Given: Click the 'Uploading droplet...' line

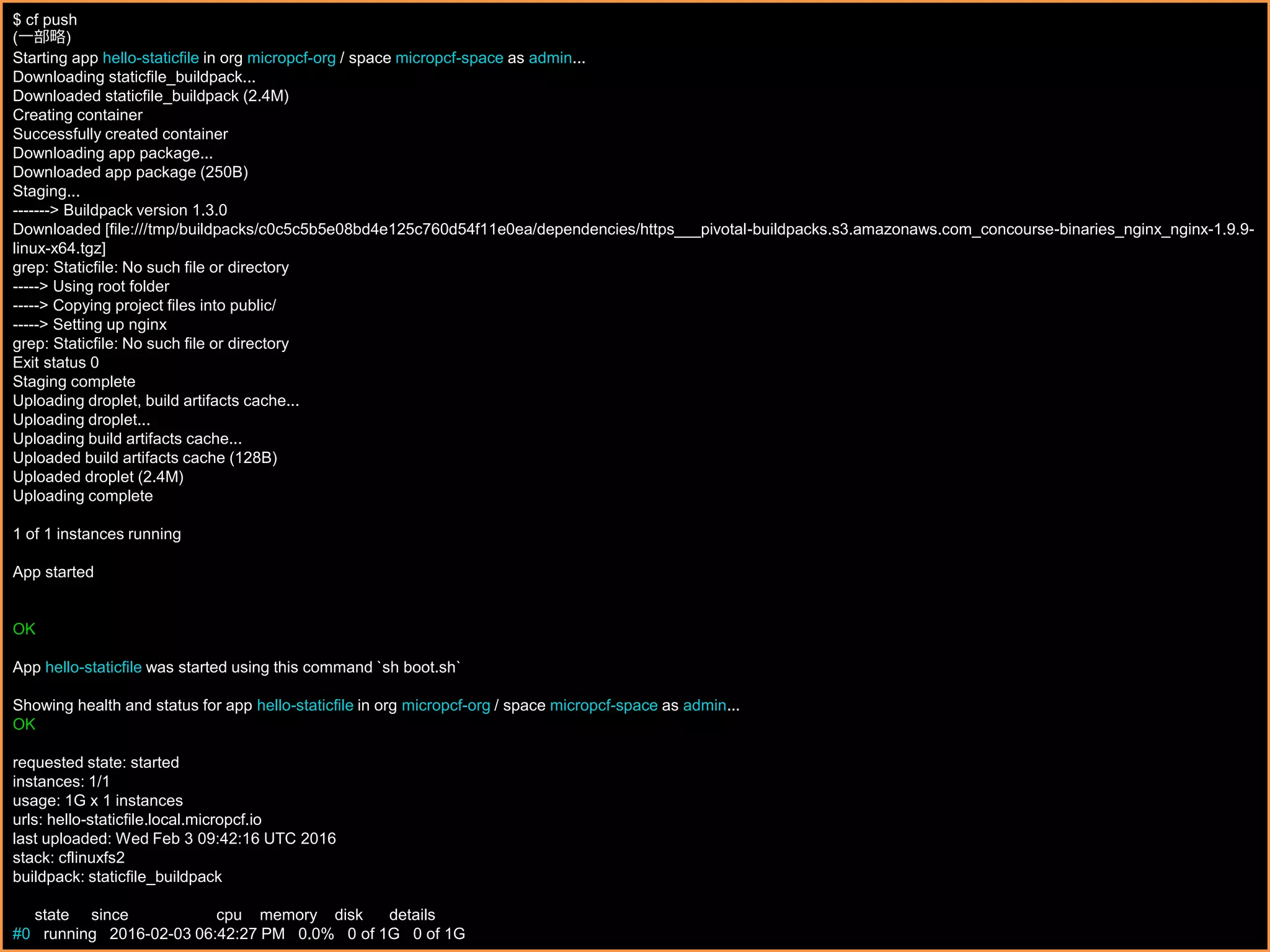Looking at the screenshot, I should (x=81, y=420).
